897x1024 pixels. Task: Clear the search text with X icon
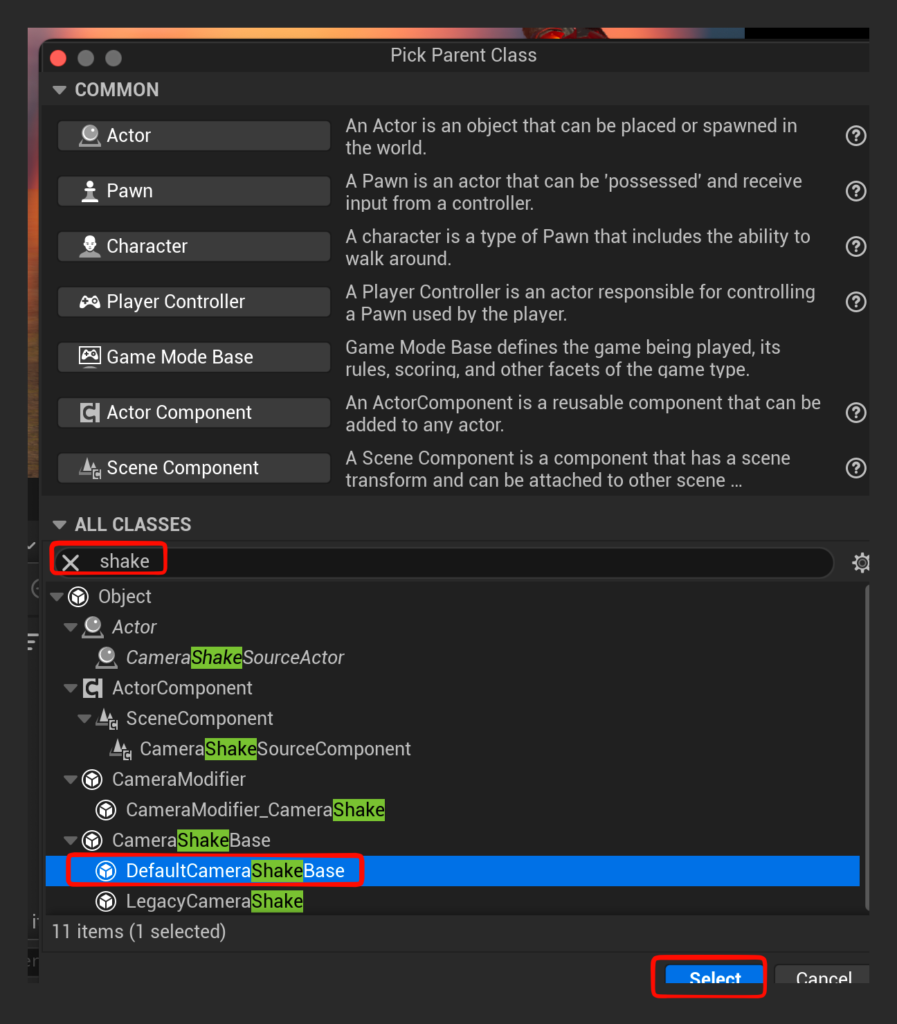71,562
